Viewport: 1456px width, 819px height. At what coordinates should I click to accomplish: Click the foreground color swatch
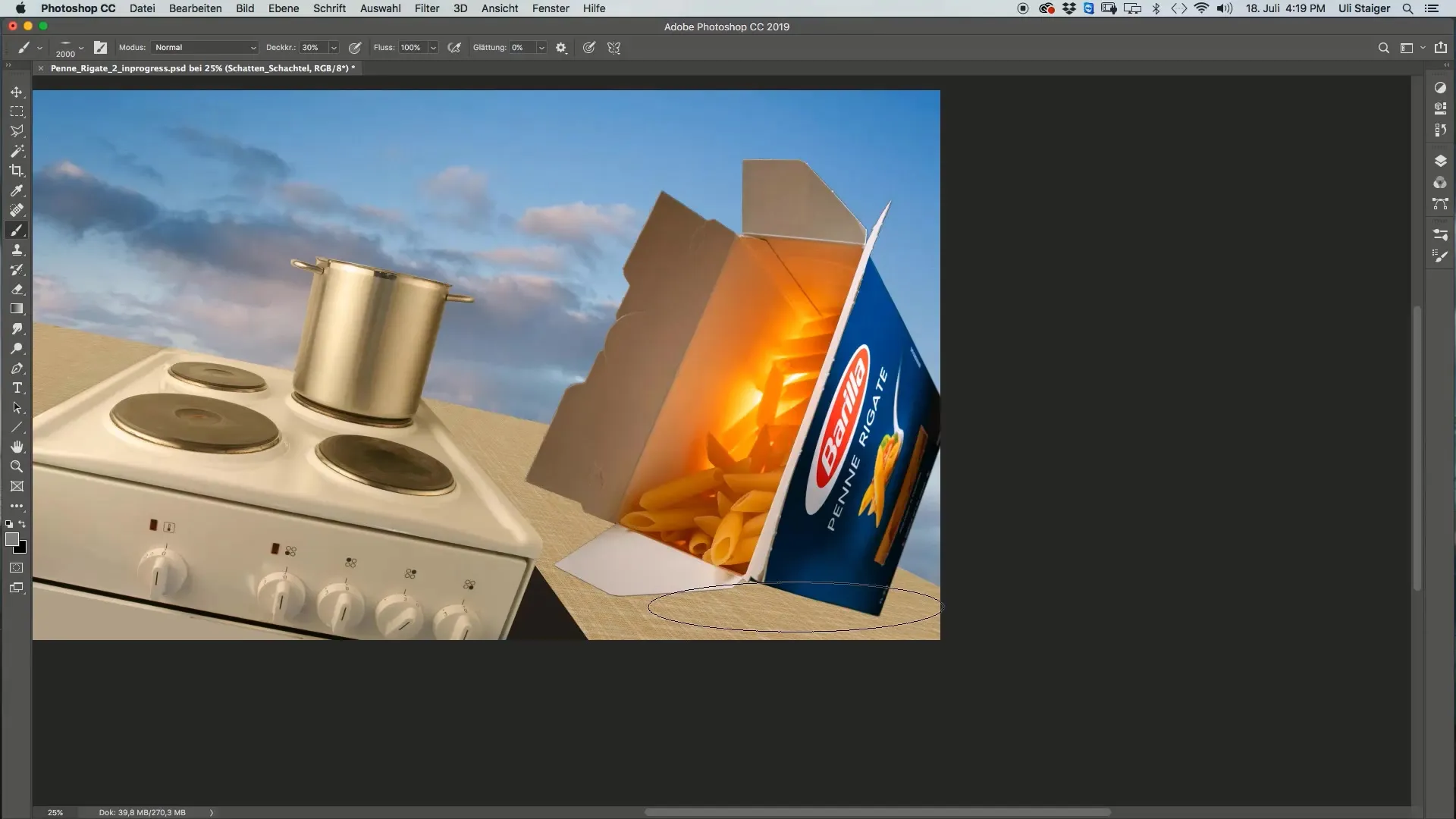click(11, 539)
